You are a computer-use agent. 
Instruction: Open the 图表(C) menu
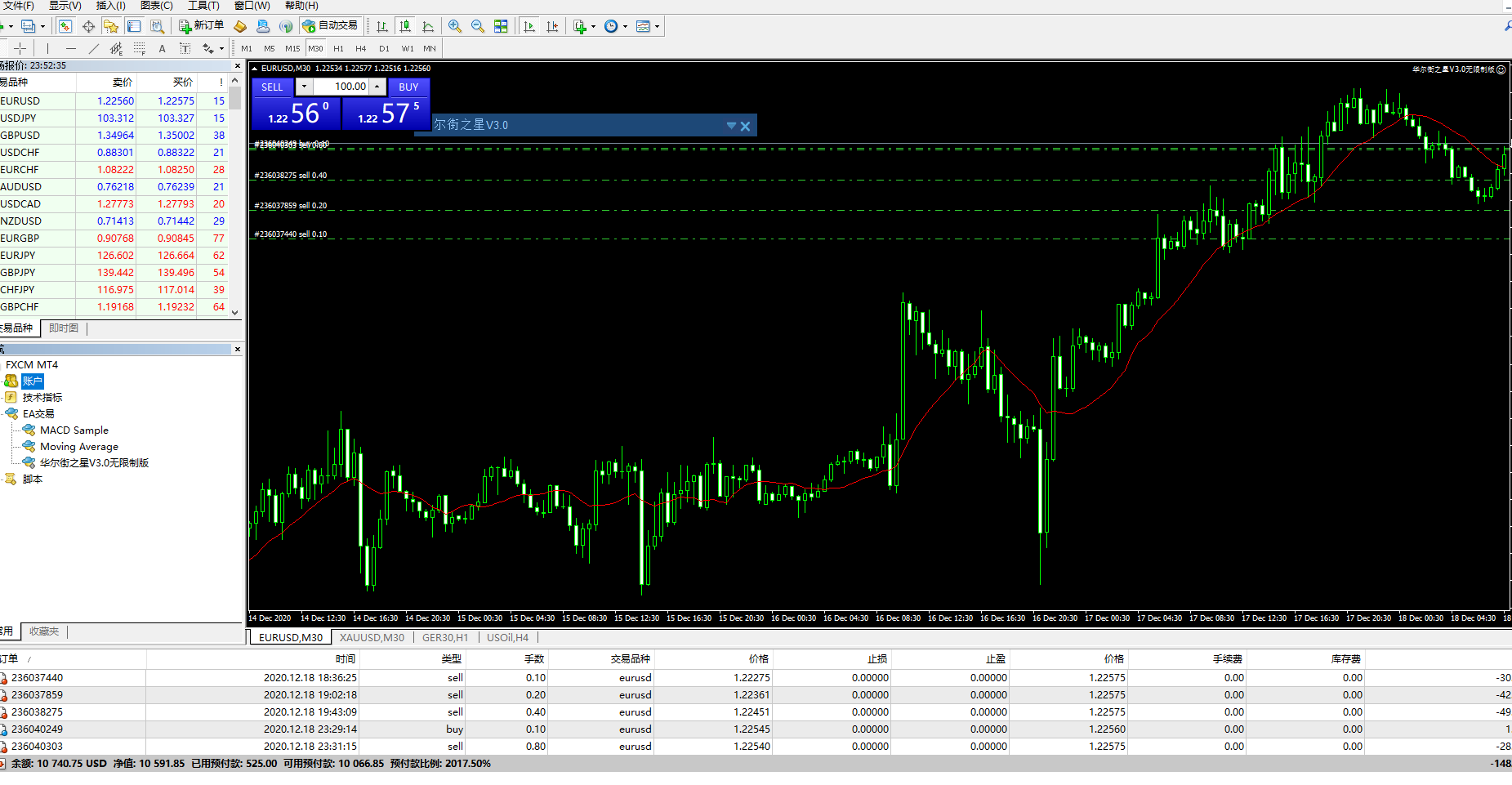(156, 6)
